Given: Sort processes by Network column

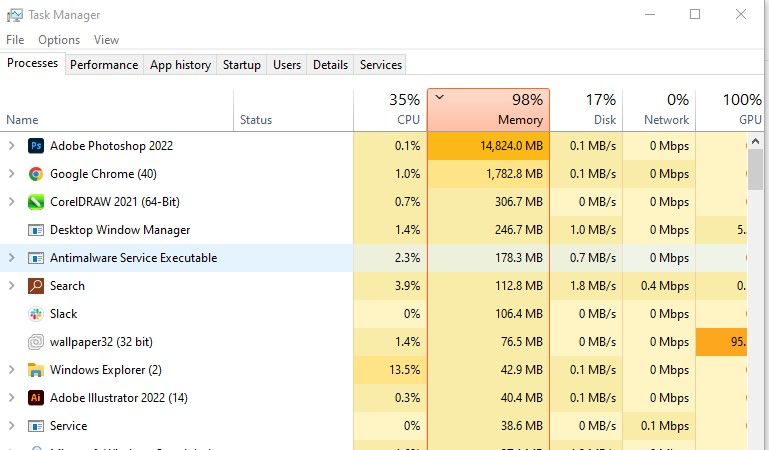Looking at the screenshot, I should [x=659, y=110].
